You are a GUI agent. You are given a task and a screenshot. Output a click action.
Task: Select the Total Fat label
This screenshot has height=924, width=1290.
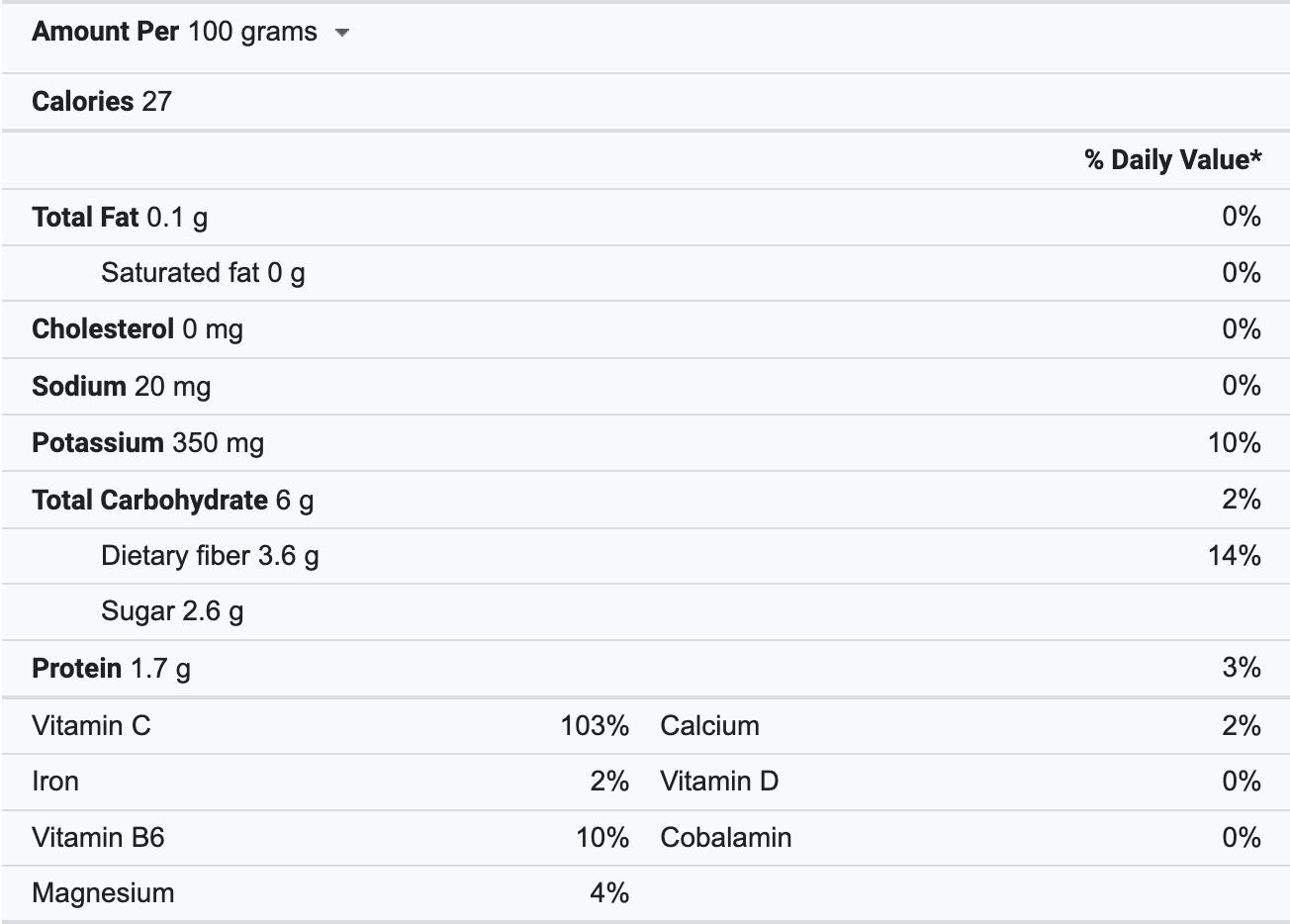click(85, 217)
